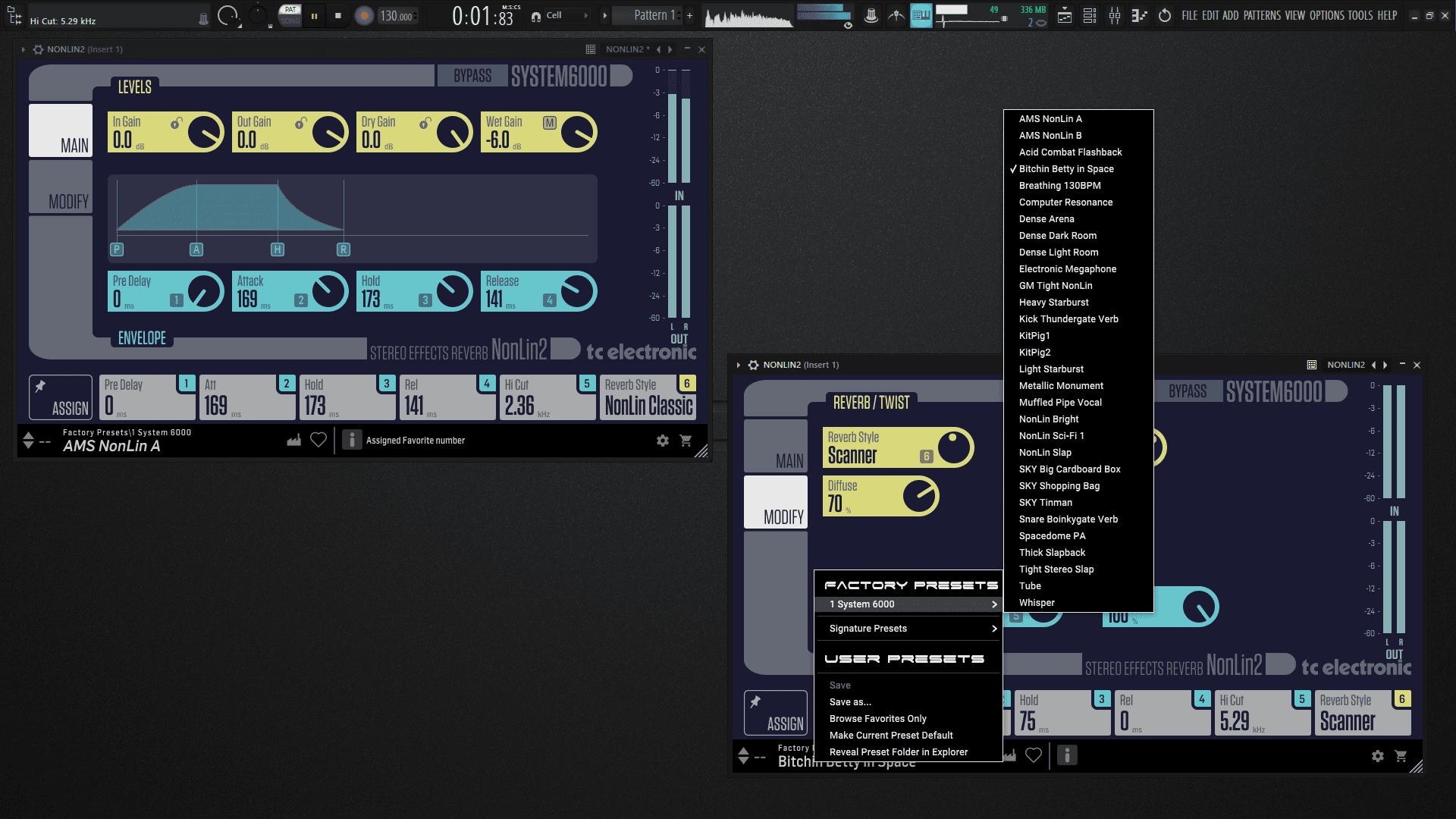Image resolution: width=1456 pixels, height=819 pixels.
Task: Favorite preset with heart icon in left plugin
Action: click(x=318, y=440)
